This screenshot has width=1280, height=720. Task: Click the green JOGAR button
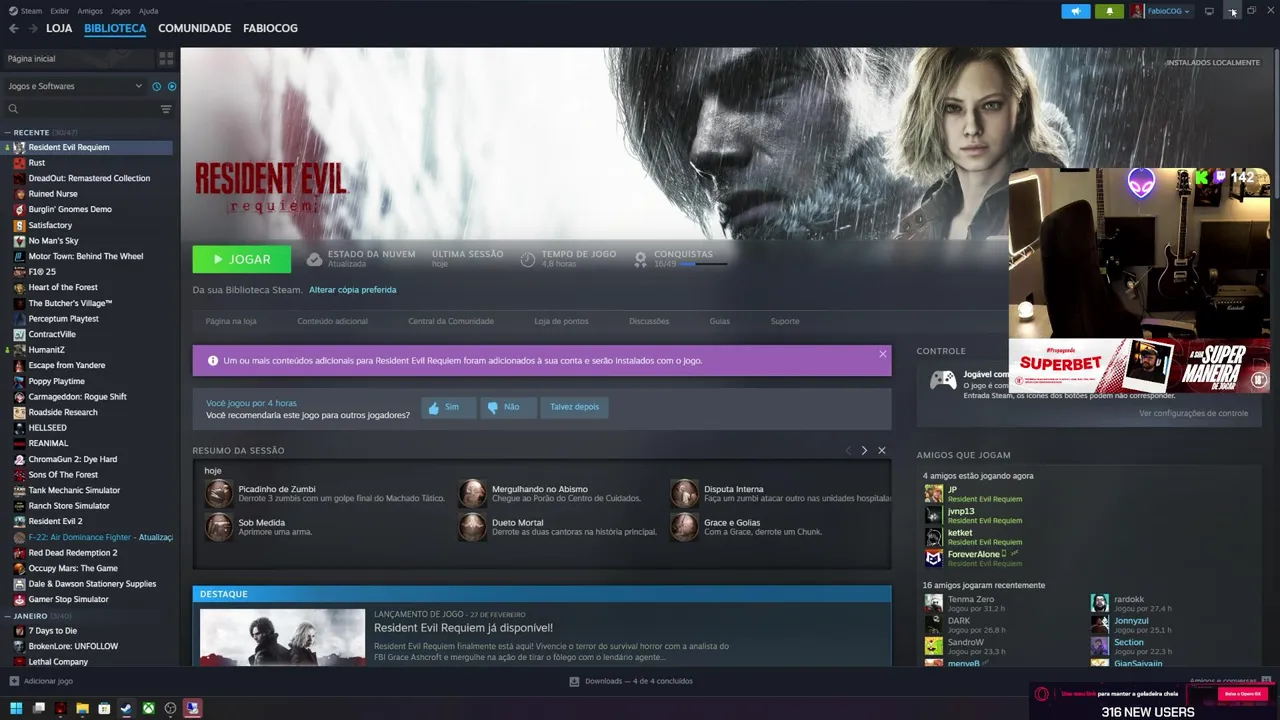click(242, 259)
